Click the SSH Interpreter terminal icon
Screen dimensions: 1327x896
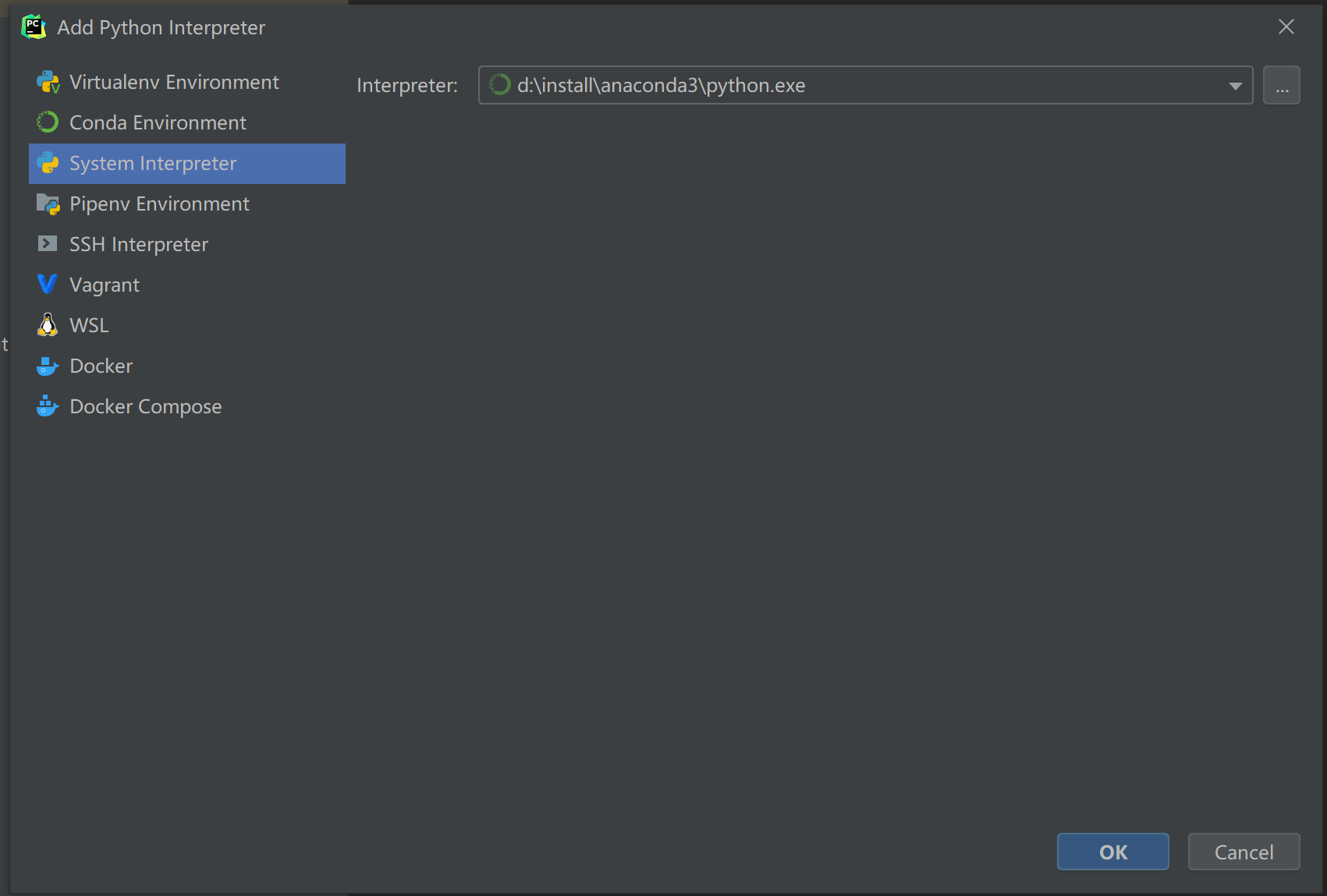coord(48,244)
